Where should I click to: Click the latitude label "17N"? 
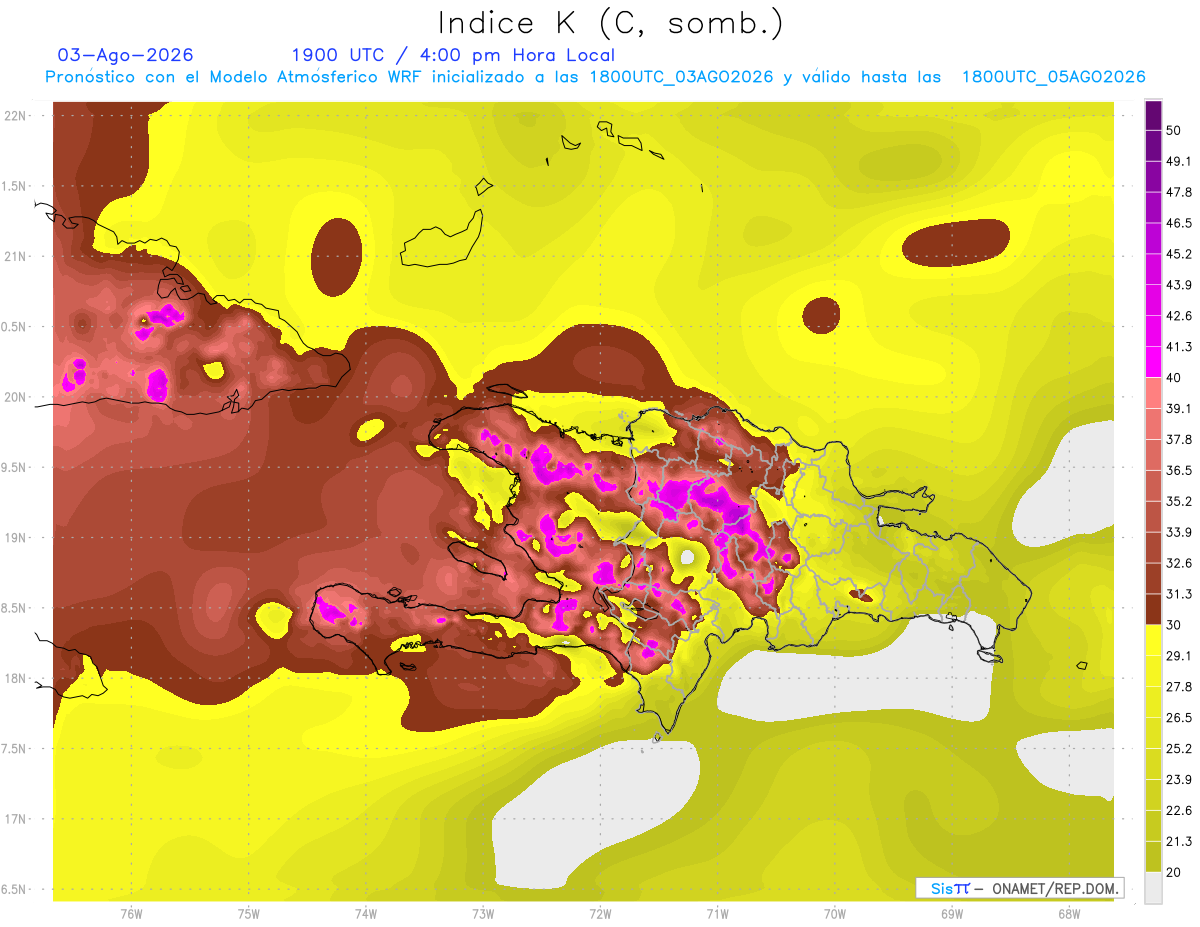[x=17, y=819]
